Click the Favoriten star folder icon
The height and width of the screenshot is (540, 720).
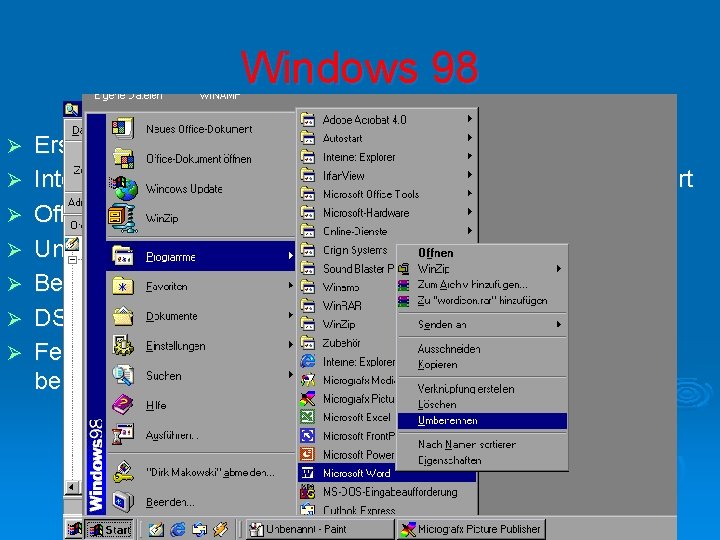pyautogui.click(x=123, y=287)
